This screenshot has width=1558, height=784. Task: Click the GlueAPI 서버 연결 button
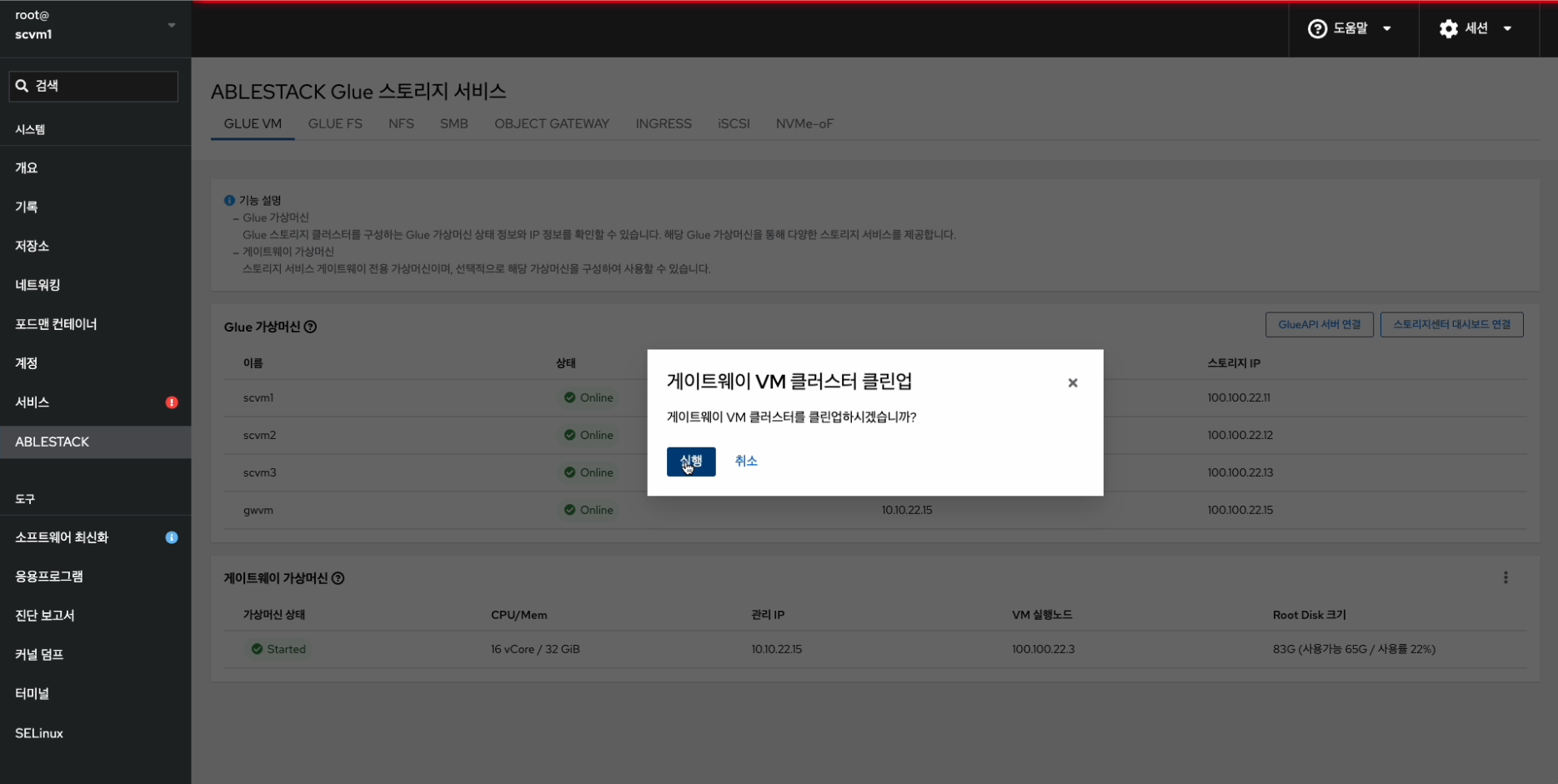[x=1320, y=324]
